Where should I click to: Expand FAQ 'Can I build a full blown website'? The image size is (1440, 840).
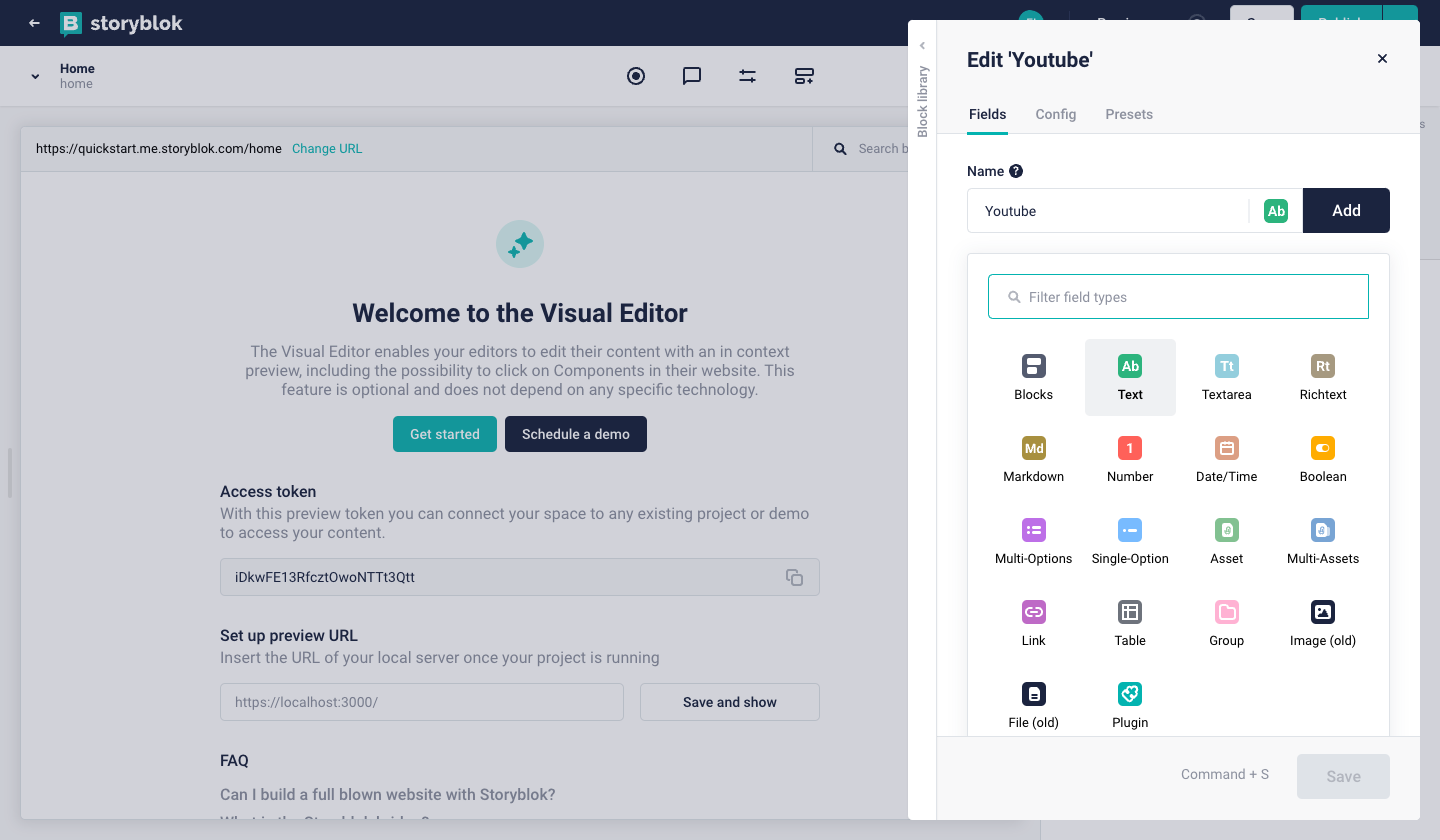pos(387,795)
